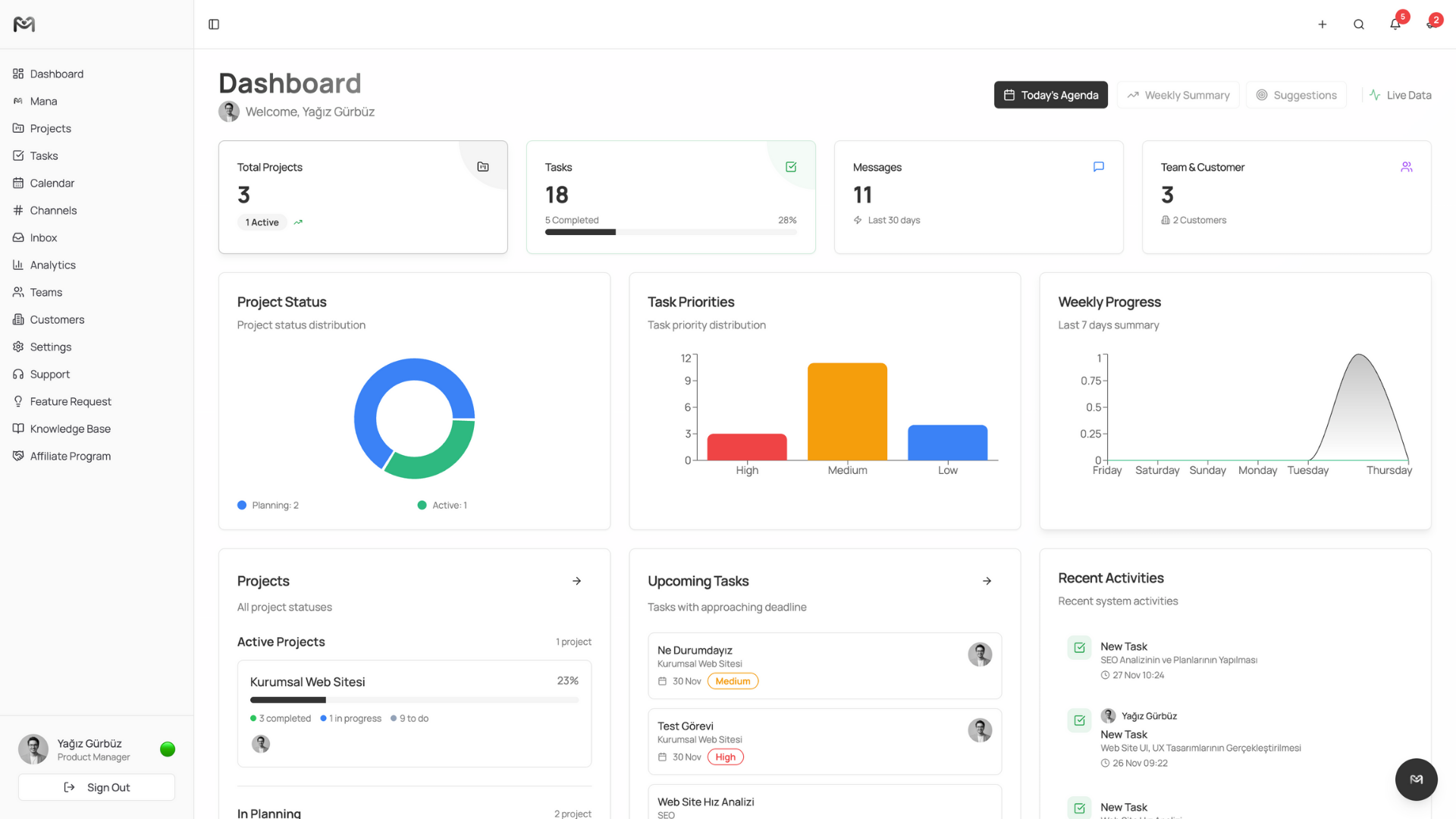This screenshot has height=819, width=1456.
Task: Expand Upcoming Tasks with arrow
Action: [x=987, y=581]
